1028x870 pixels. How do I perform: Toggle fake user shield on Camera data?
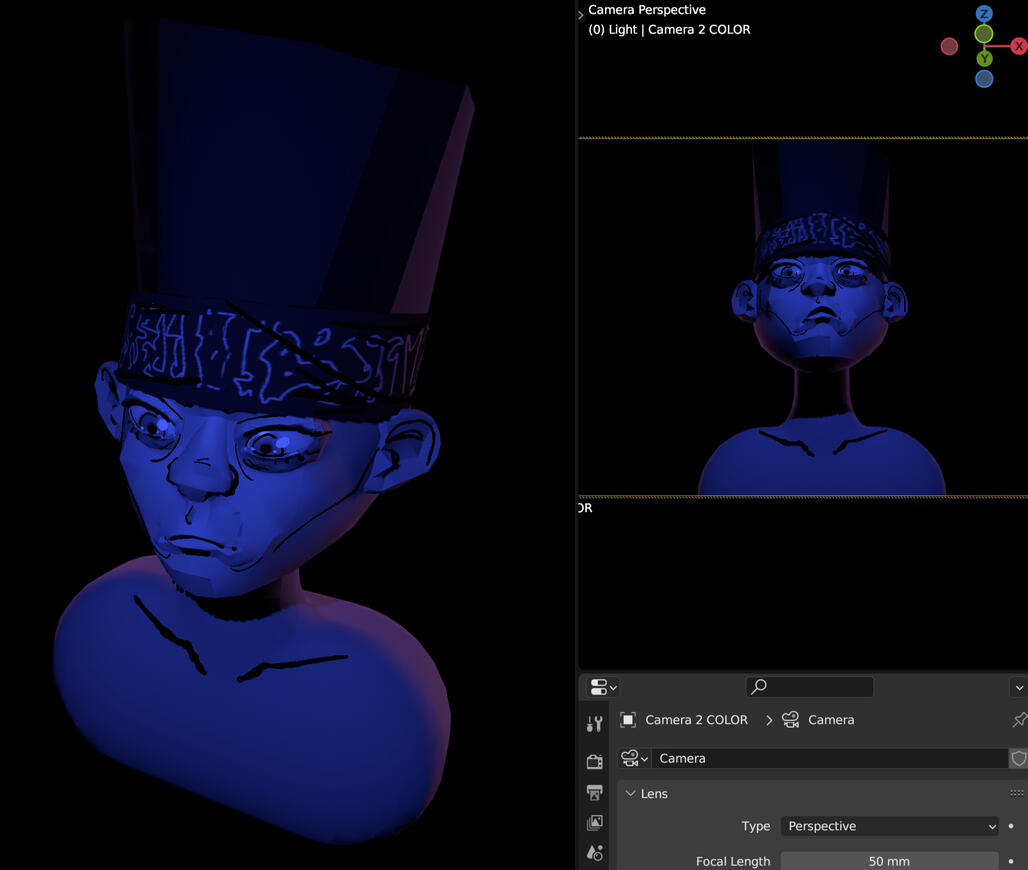(1018, 759)
